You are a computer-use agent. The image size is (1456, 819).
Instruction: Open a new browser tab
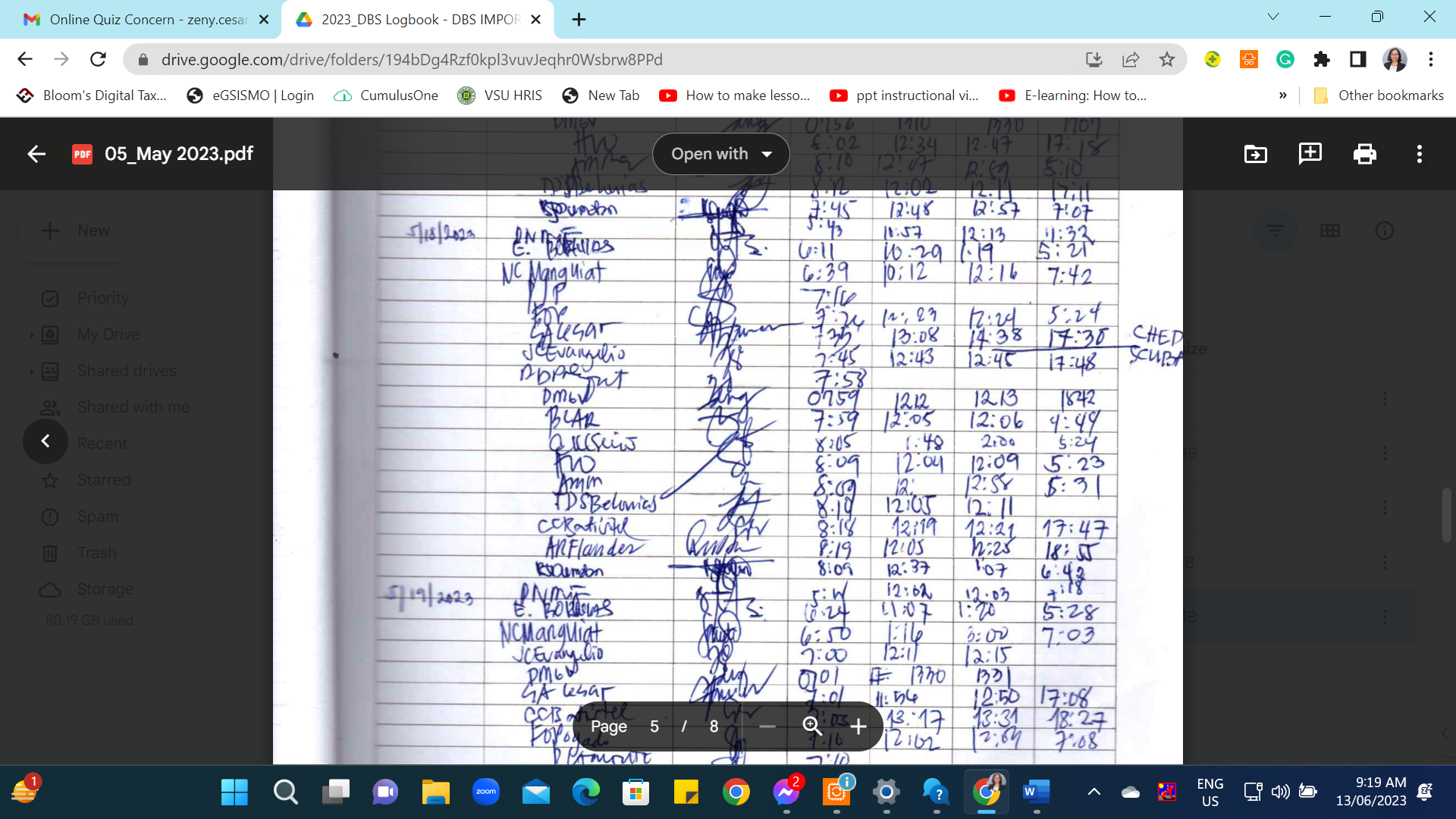[579, 19]
